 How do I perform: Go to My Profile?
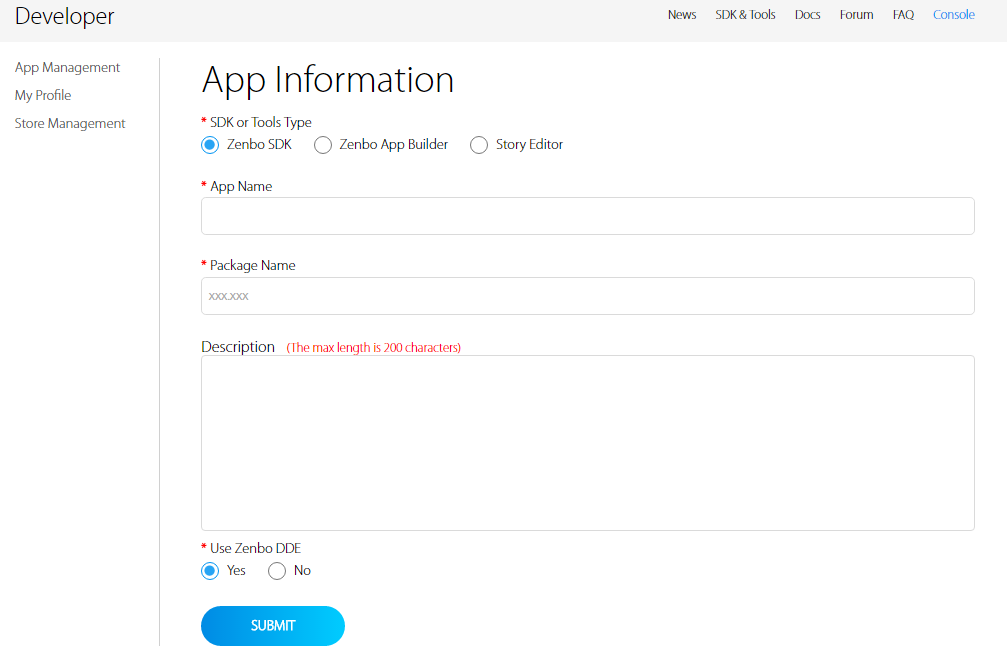pos(43,96)
